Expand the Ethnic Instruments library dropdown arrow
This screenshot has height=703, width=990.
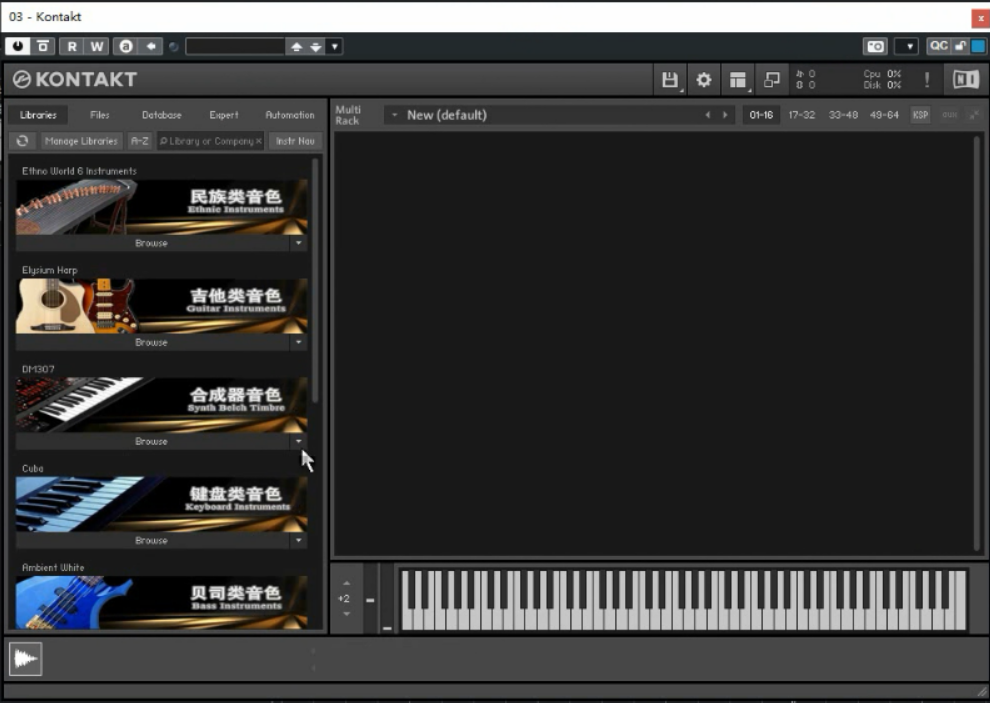coord(298,243)
